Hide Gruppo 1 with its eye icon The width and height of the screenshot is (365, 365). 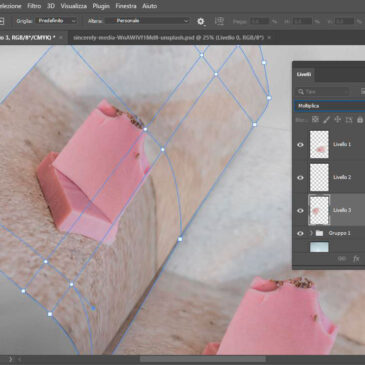click(x=300, y=233)
